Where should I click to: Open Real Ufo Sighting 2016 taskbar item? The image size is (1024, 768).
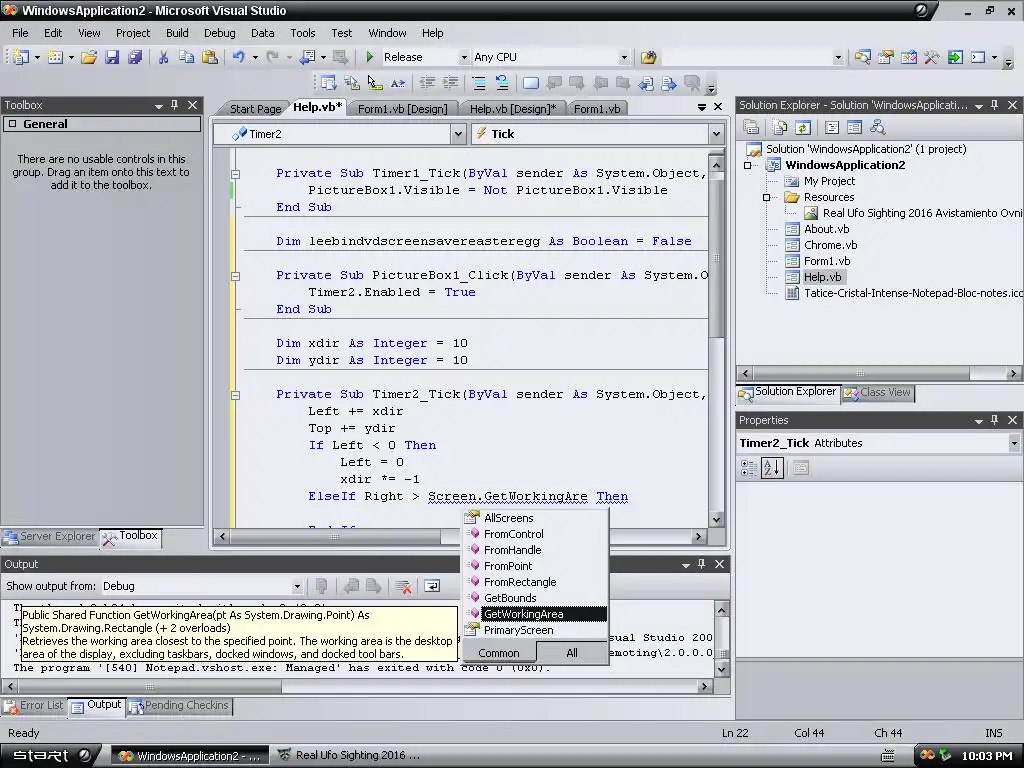pos(350,756)
